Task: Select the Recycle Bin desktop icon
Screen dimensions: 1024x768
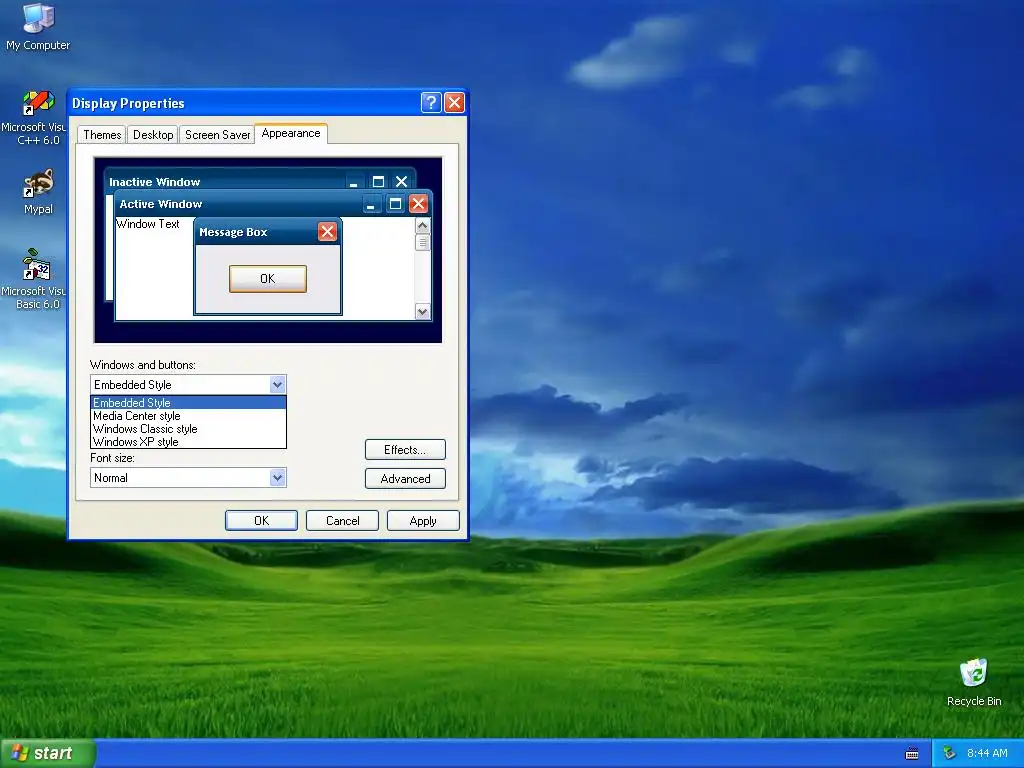Action: [x=974, y=682]
